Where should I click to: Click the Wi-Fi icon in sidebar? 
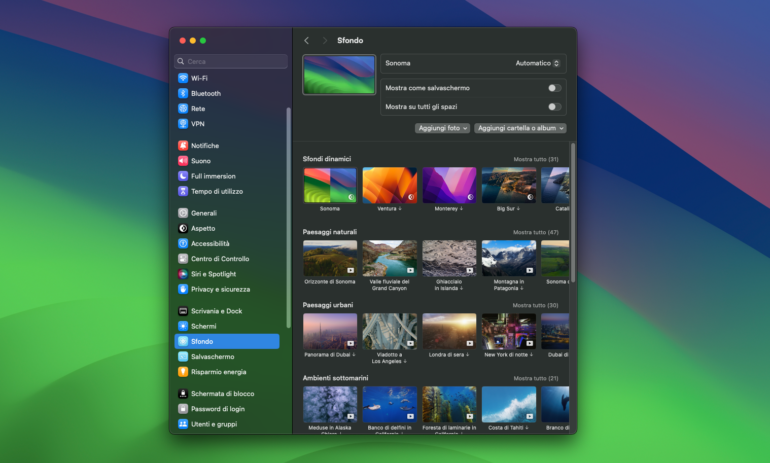183,78
